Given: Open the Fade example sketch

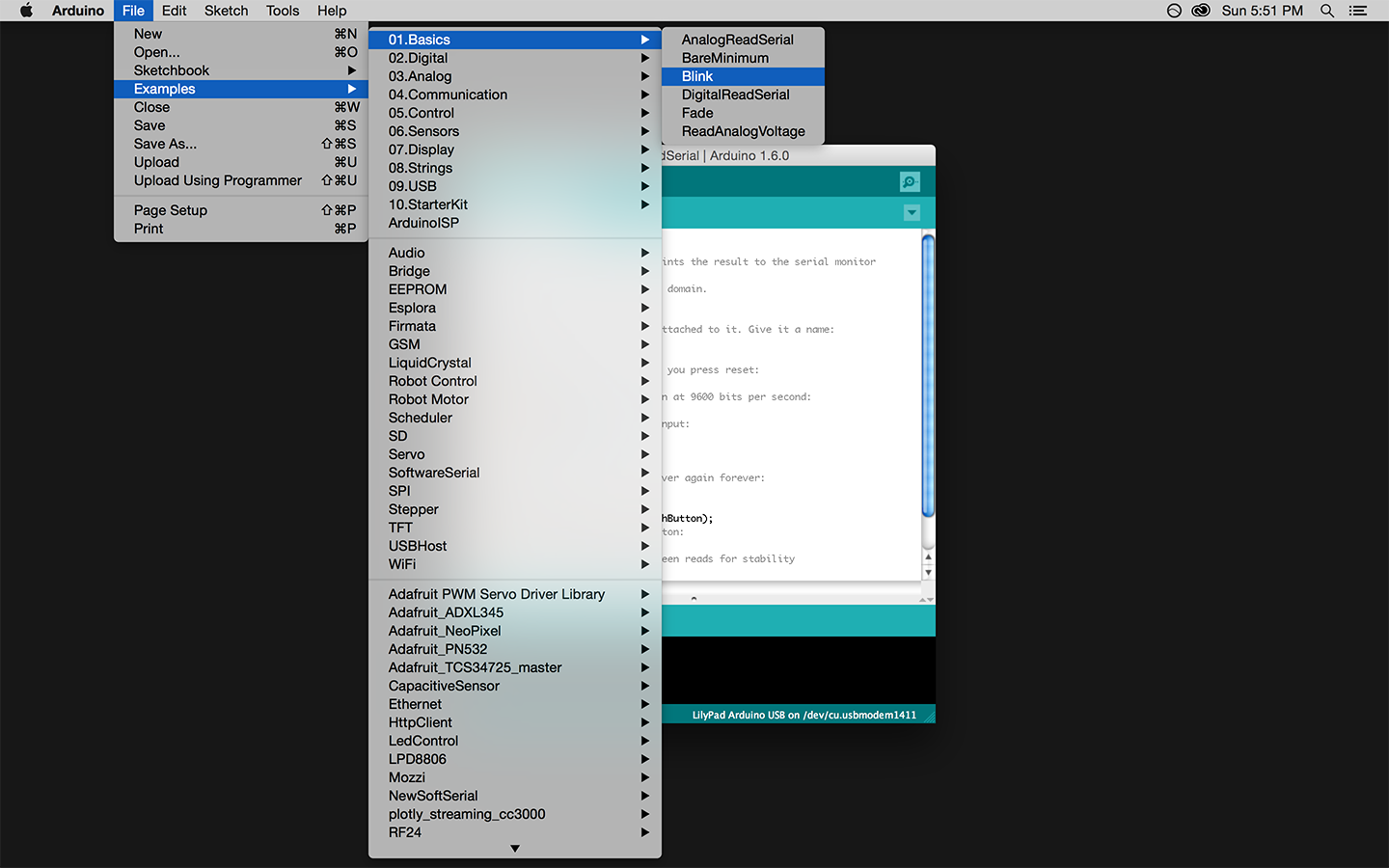Looking at the screenshot, I should (743, 113).
